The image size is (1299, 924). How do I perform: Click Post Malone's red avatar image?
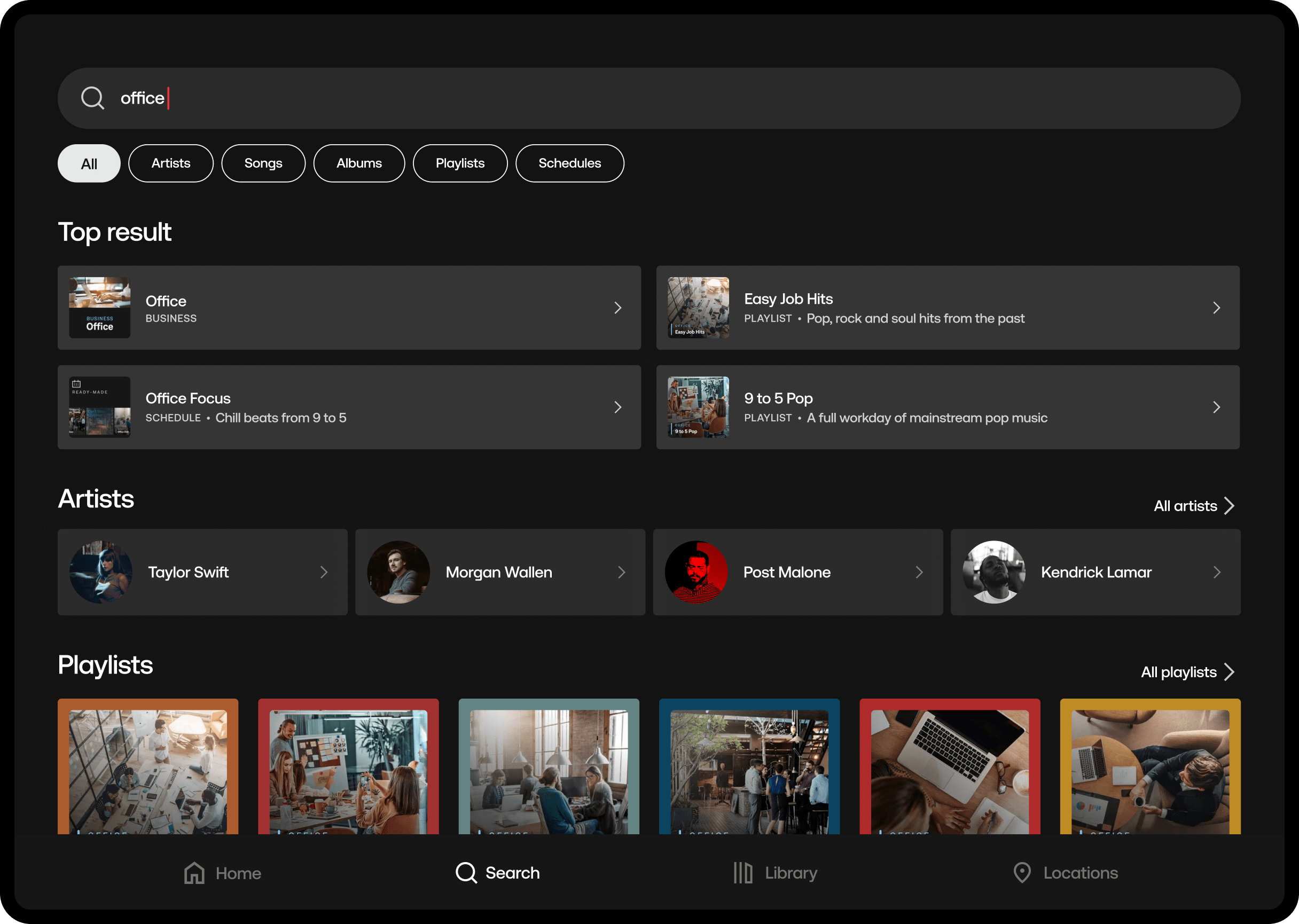(x=696, y=573)
